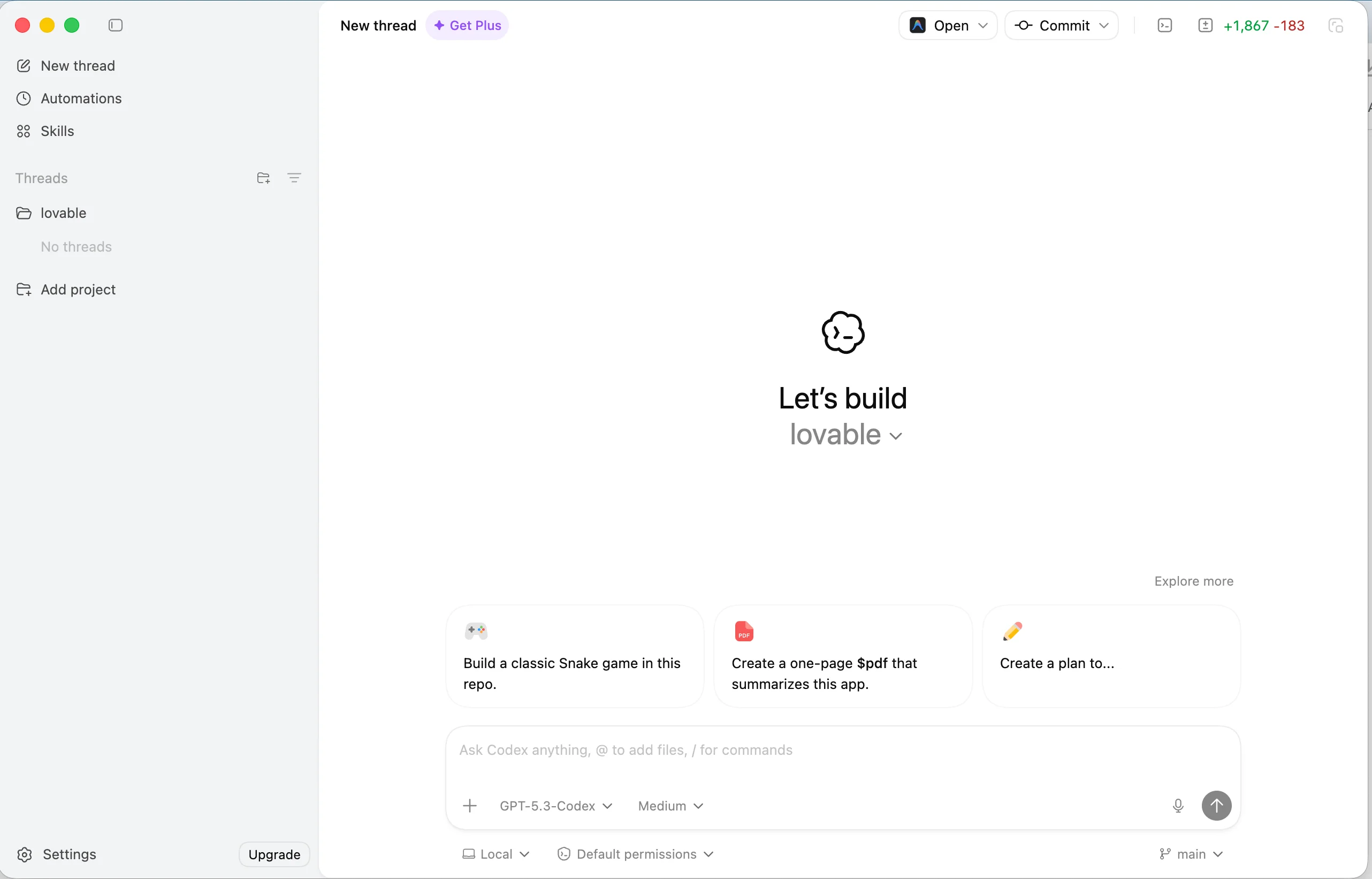Toggle the sidebar panel icon
This screenshot has height=879, width=1372.
point(115,25)
